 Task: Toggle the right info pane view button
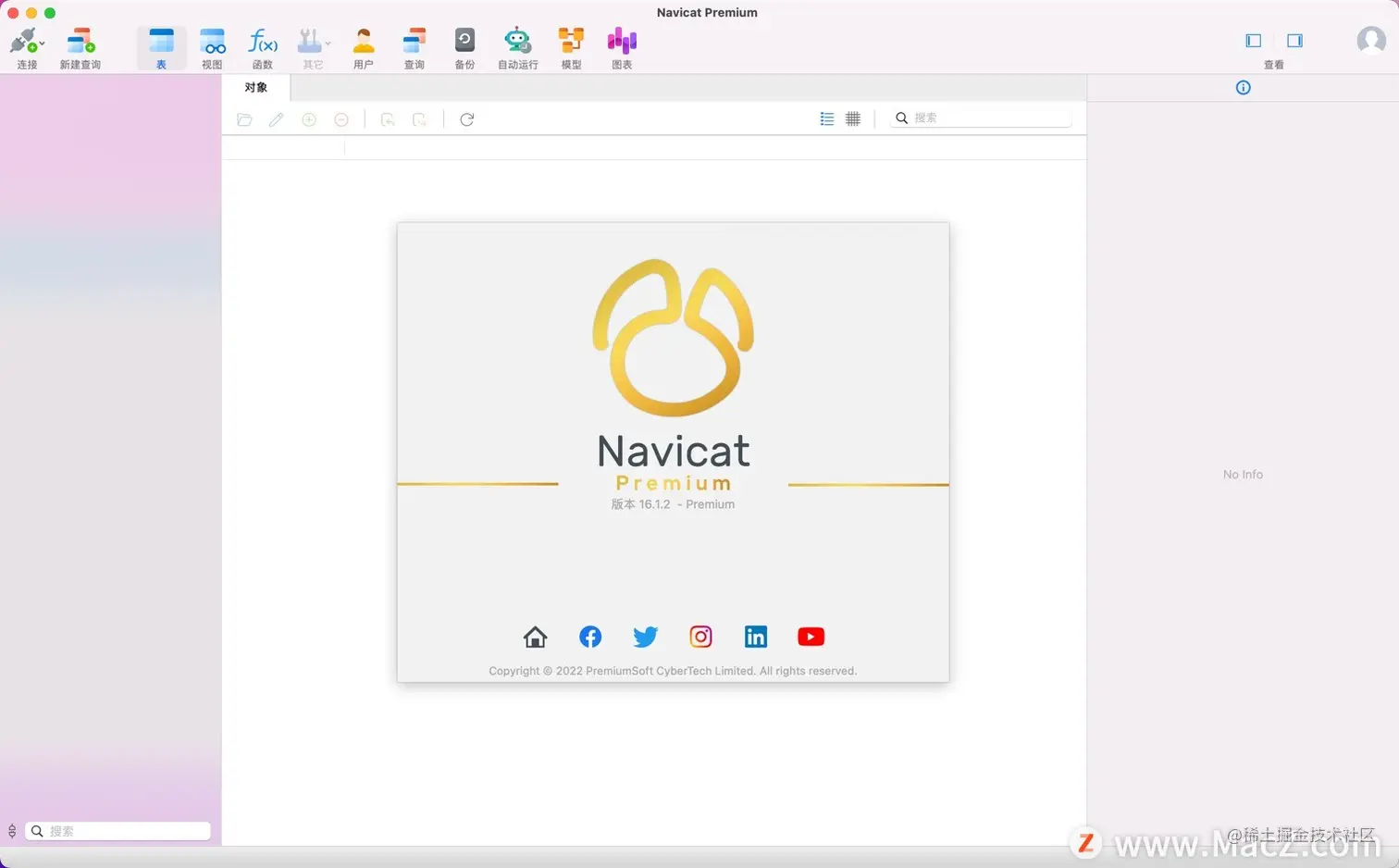pyautogui.click(x=1294, y=41)
